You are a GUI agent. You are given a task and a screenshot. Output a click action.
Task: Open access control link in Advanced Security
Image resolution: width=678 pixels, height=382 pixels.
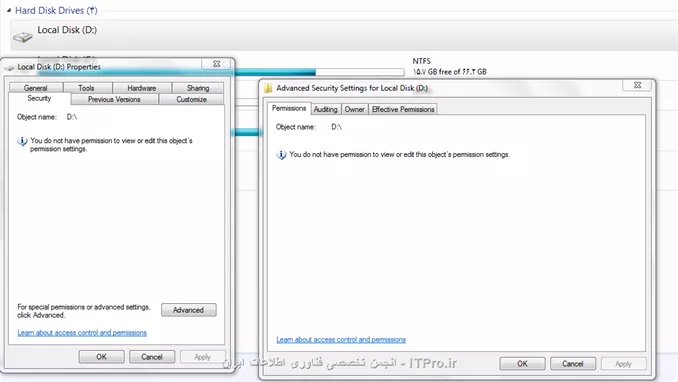point(341,340)
